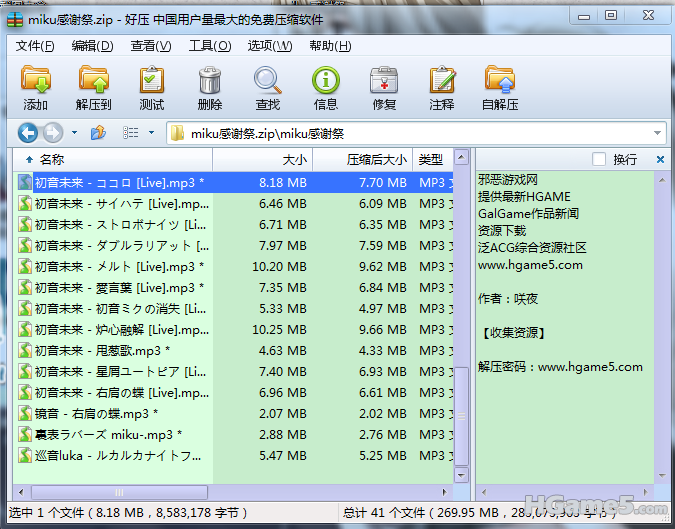Sort by the 名称 column header
Screen dimensions: 675x529
tap(113, 160)
